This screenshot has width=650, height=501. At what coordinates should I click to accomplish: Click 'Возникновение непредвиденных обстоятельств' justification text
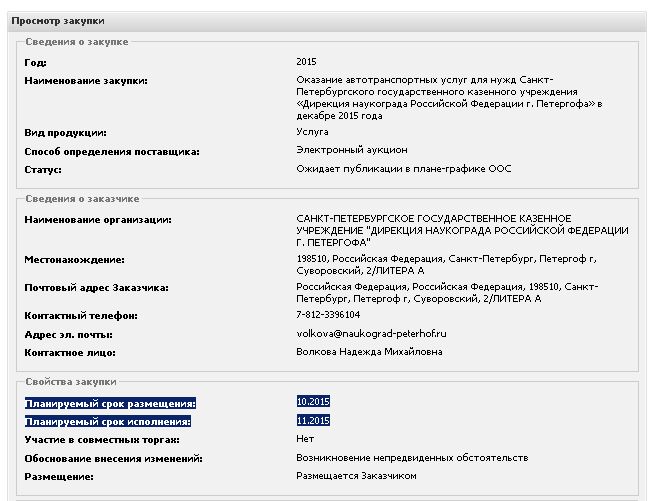tap(412, 458)
